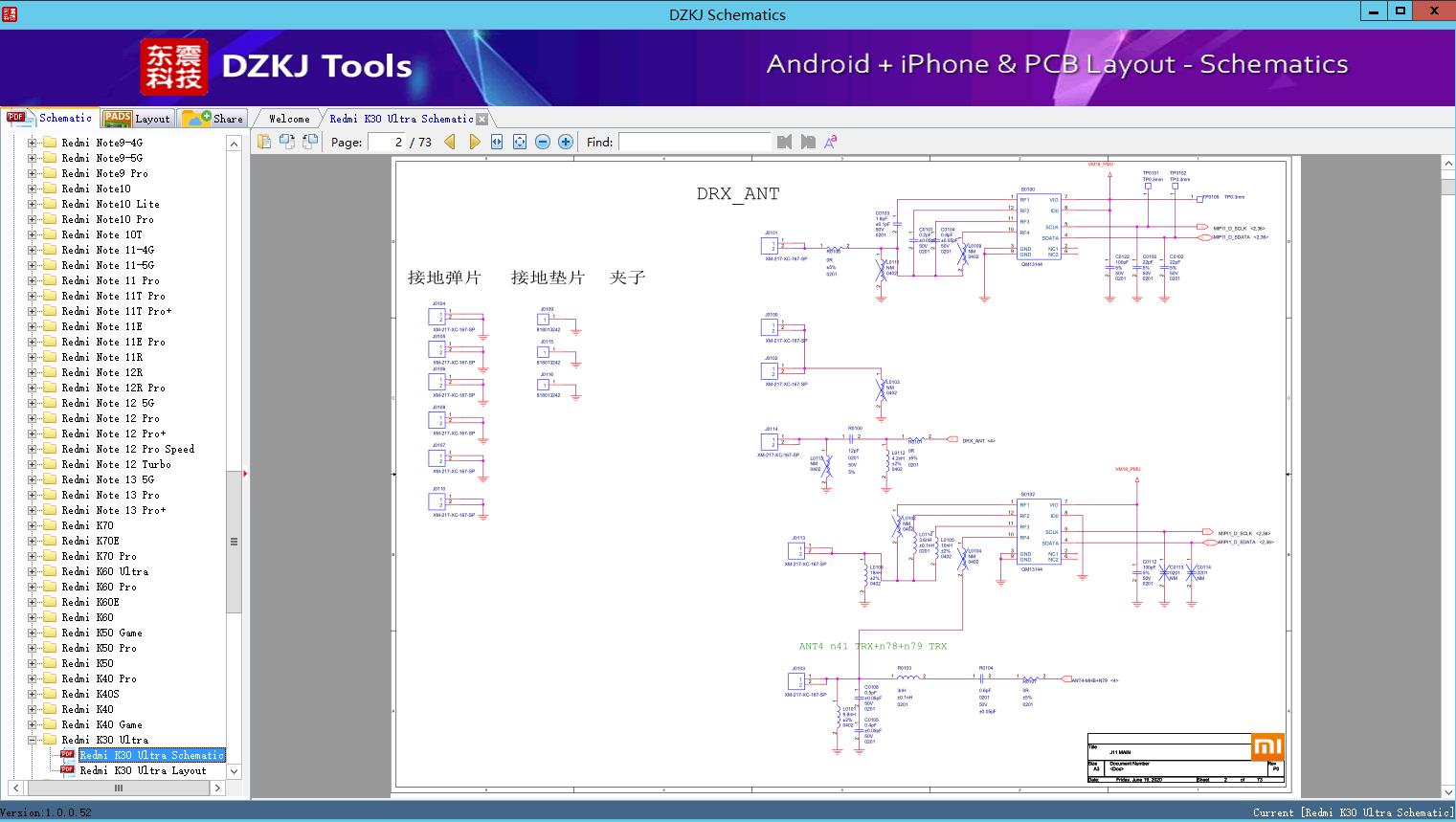This screenshot has width=1456, height=822.
Task: Switch to the Layout tab
Action: [137, 119]
